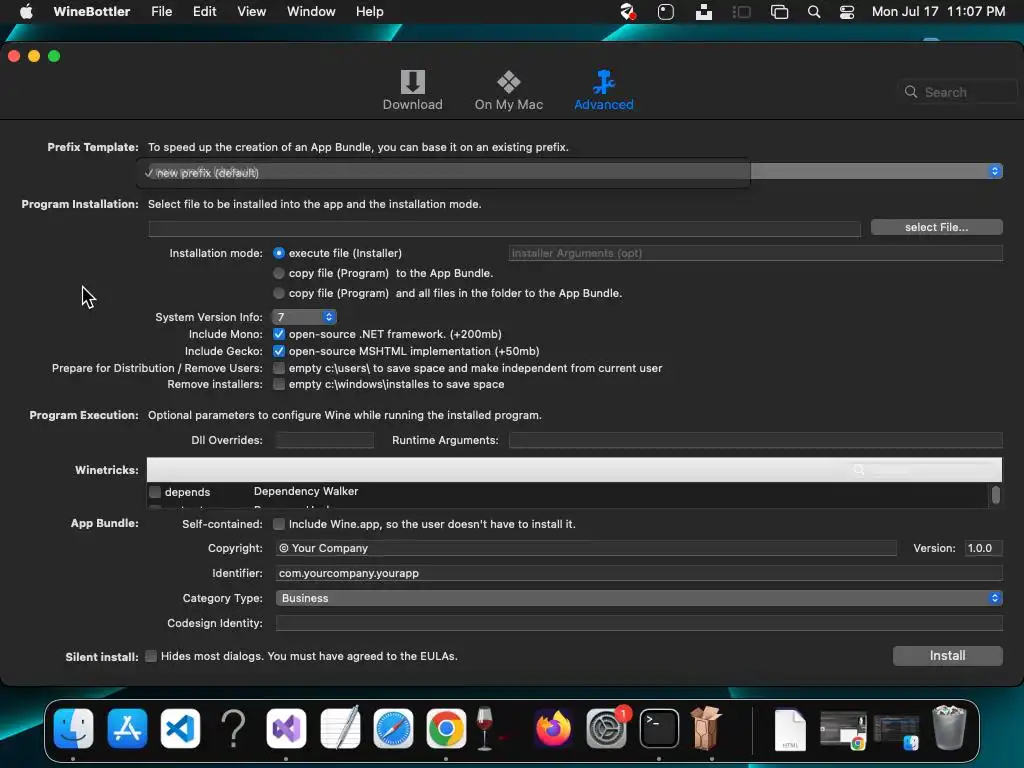Click the Winetricks list scrollbar
This screenshot has height=768, width=1024.
pos(995,495)
